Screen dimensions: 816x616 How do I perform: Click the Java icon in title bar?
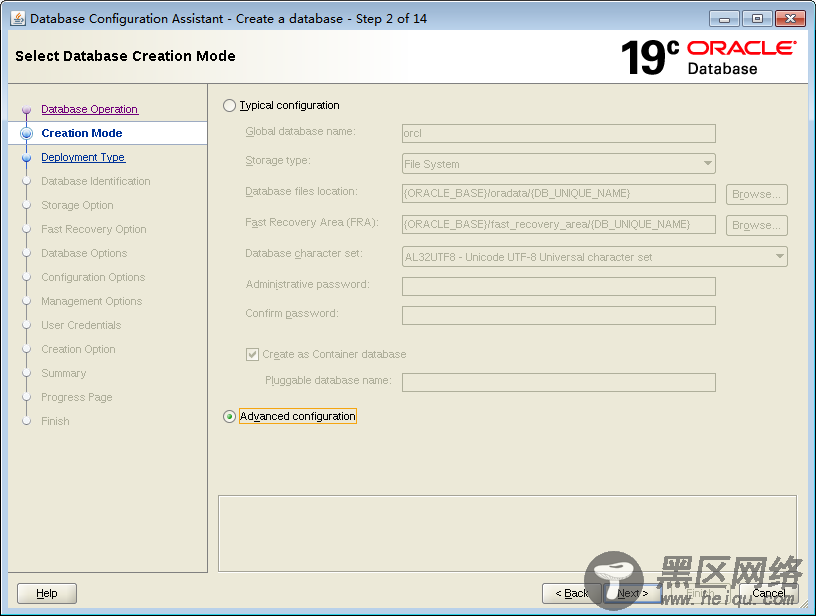18,19
